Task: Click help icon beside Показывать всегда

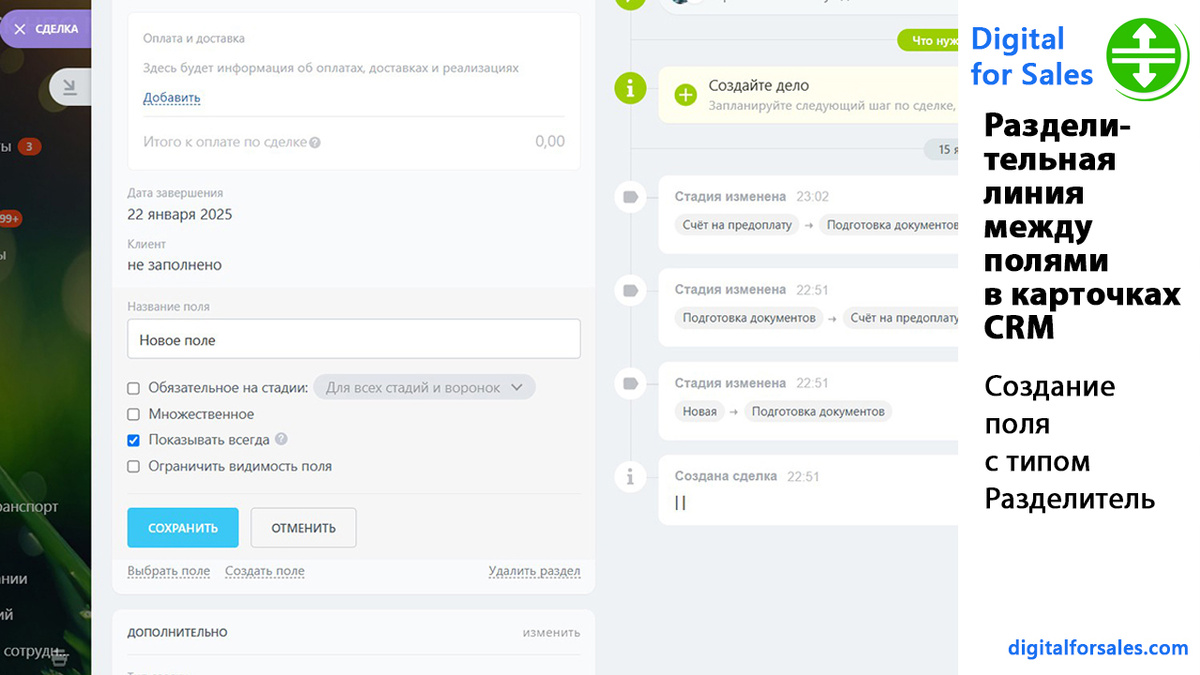Action: point(281,439)
